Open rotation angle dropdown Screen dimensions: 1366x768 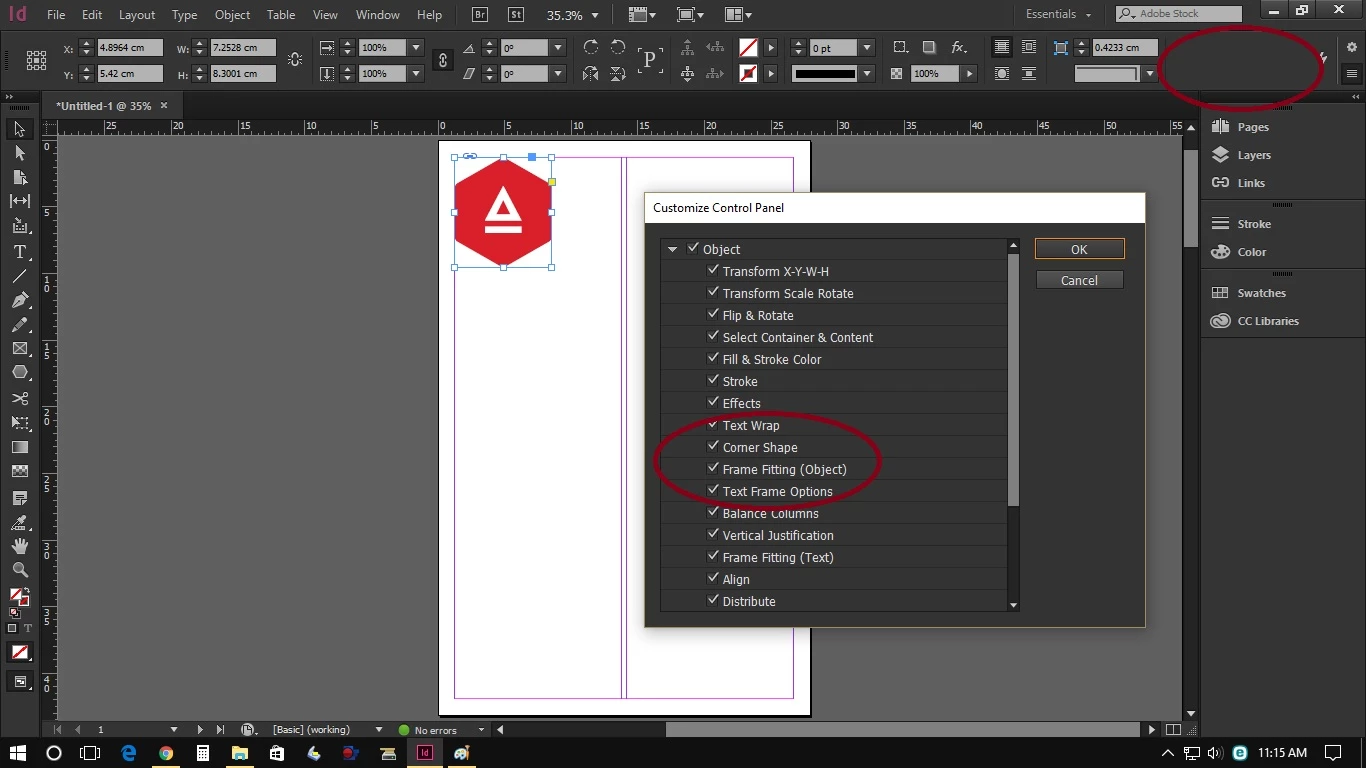[558, 47]
